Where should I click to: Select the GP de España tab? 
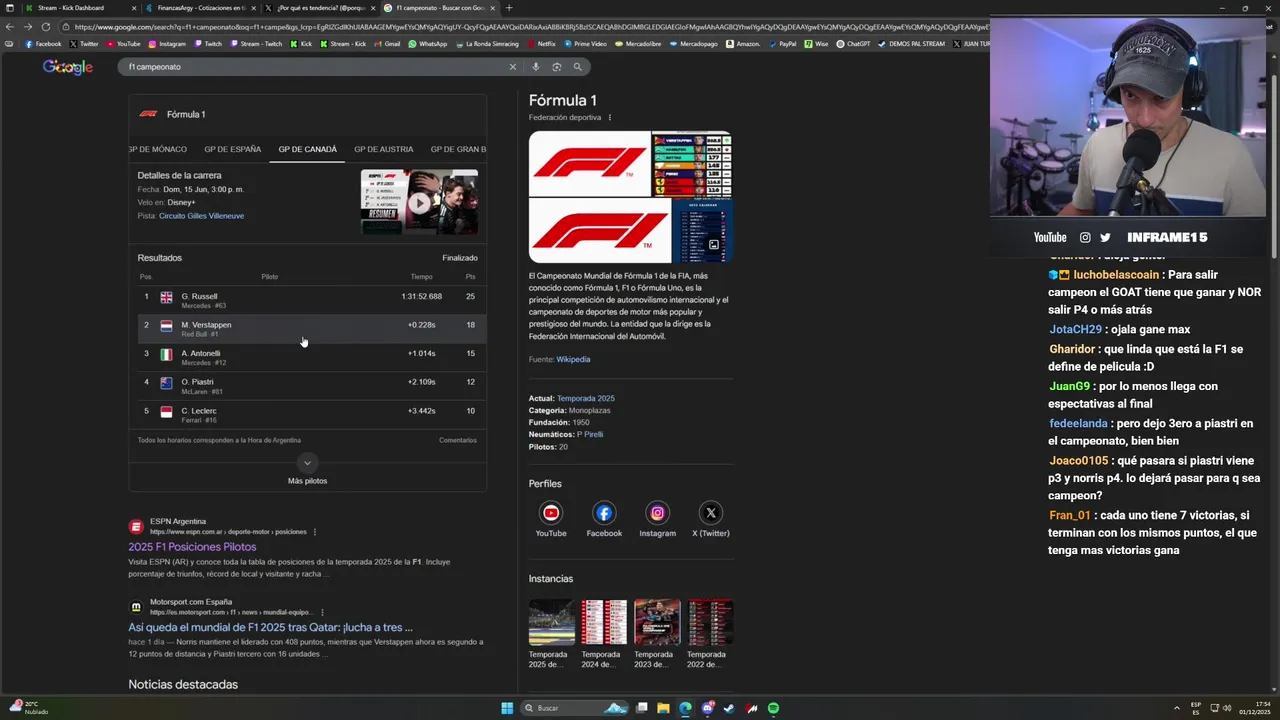tap(232, 149)
